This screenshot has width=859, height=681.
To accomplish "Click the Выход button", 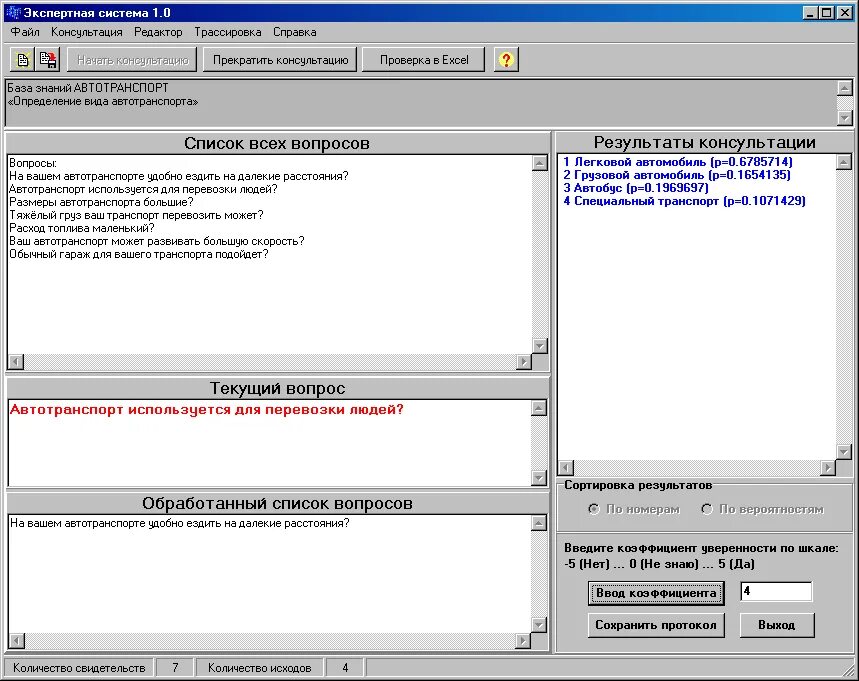I will [777, 625].
